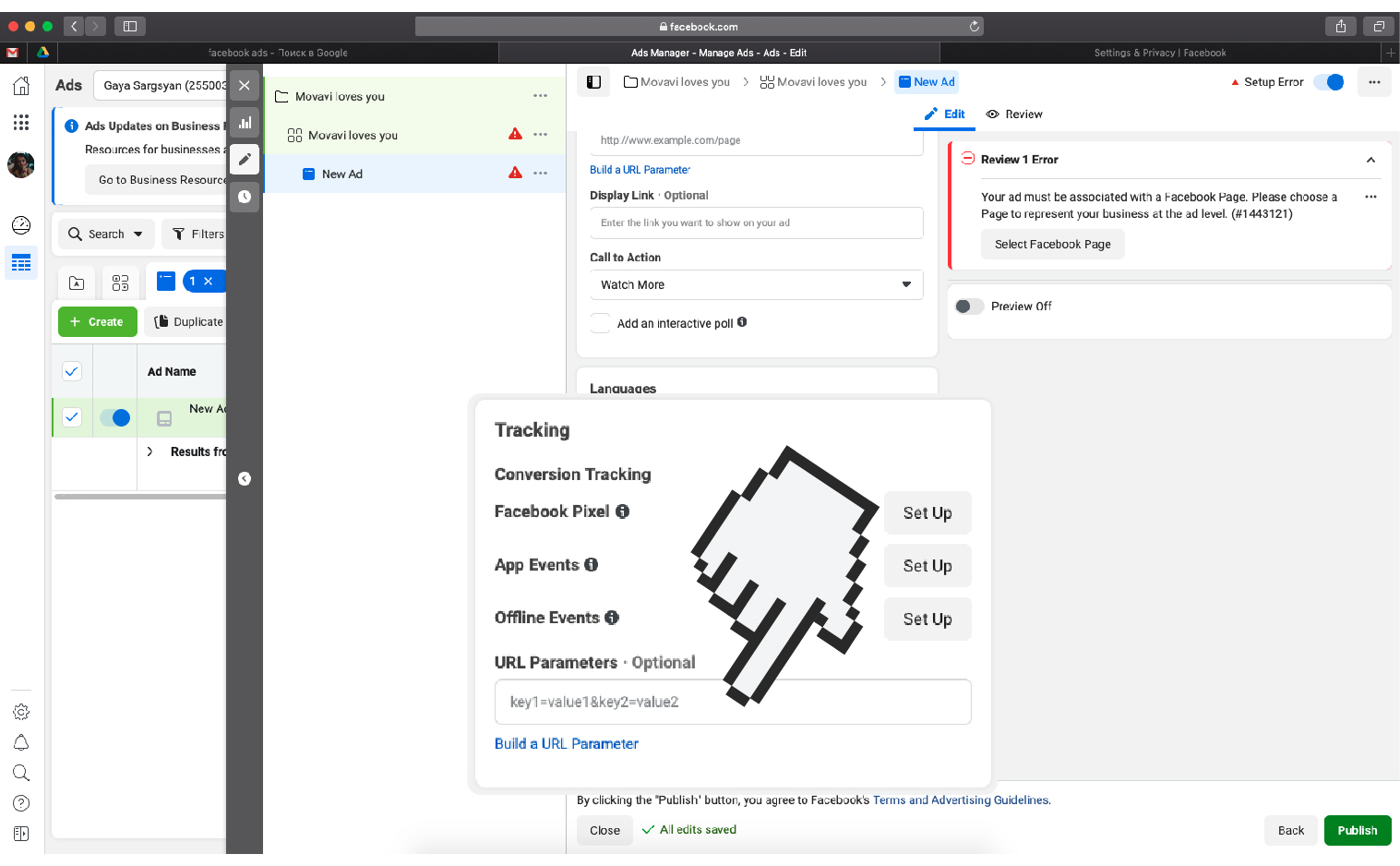
Task: Click the horizontal scrollbar under ads table
Action: [x=140, y=497]
